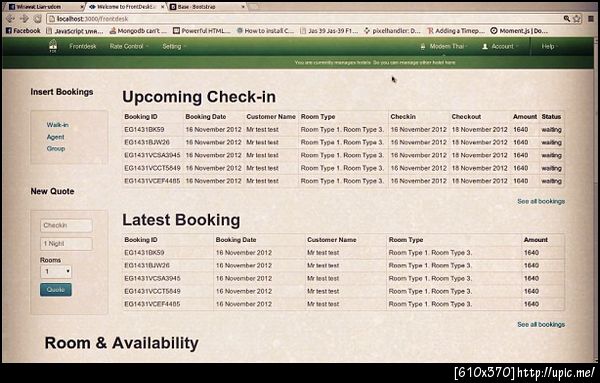The width and height of the screenshot is (600, 383).
Task: Expand the Account dropdown menu
Action: [x=500, y=46]
